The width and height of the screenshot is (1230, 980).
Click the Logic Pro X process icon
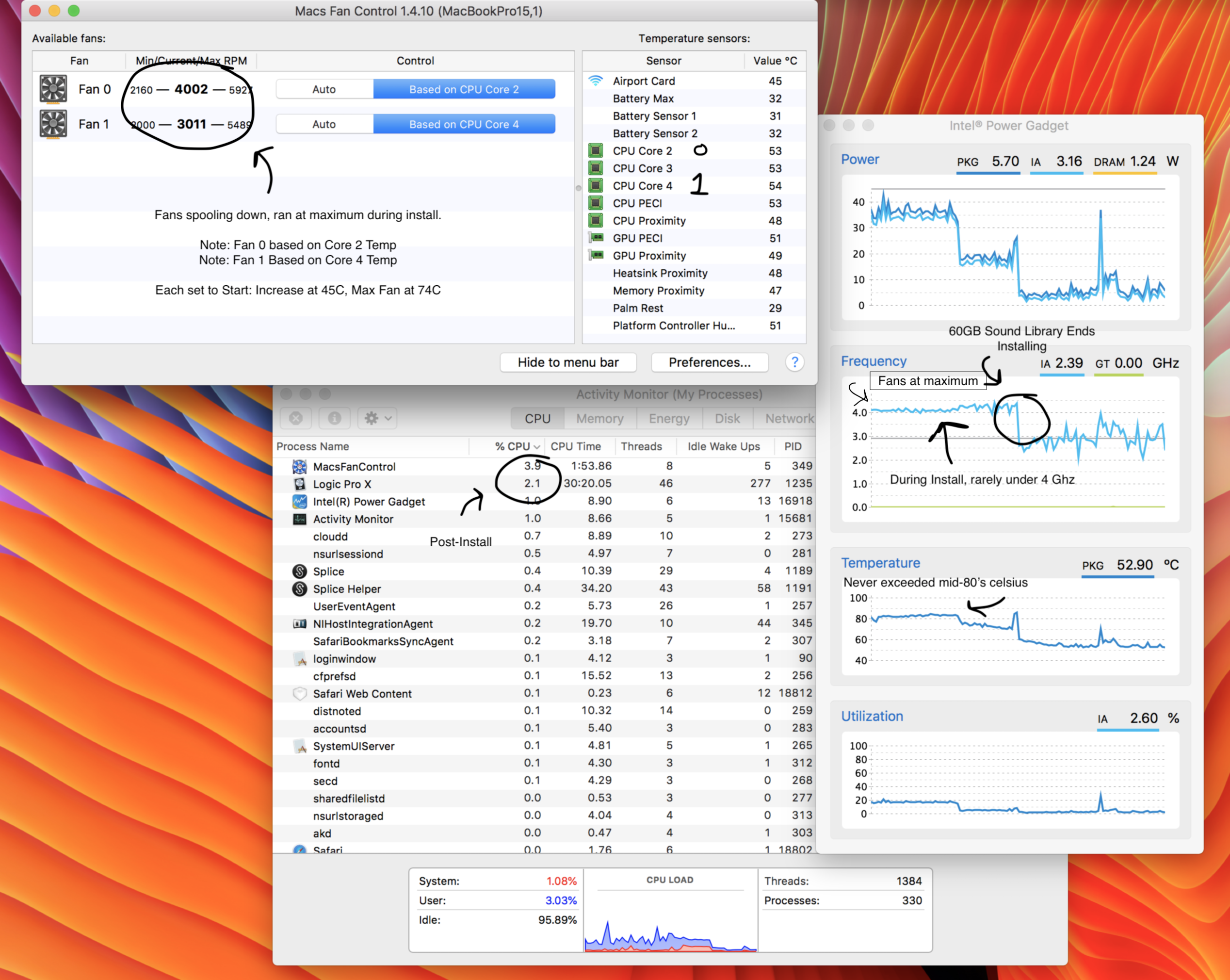tap(300, 484)
